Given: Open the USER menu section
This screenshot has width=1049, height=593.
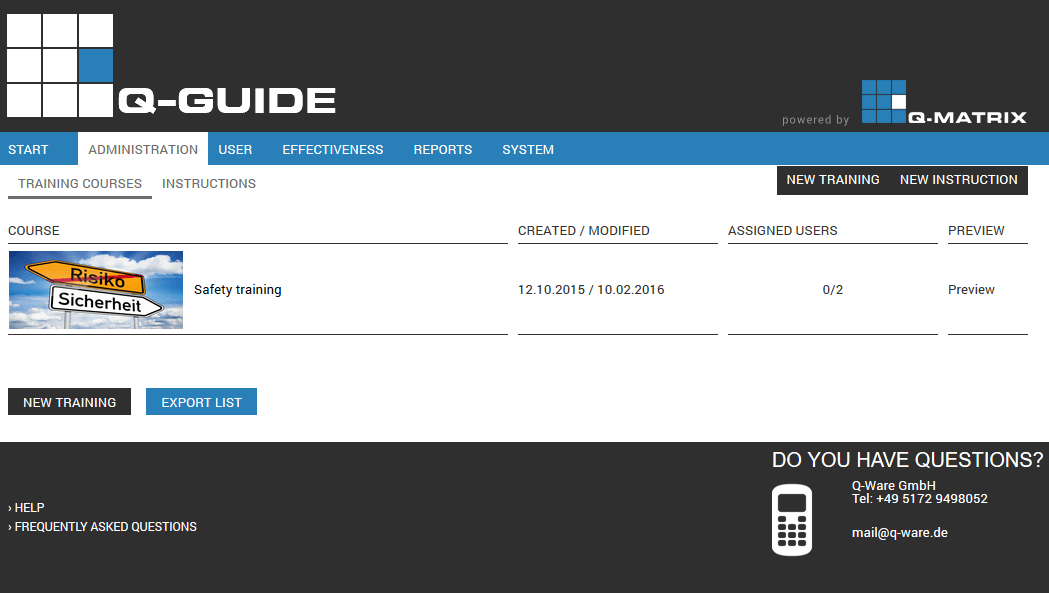Looking at the screenshot, I should [x=235, y=150].
